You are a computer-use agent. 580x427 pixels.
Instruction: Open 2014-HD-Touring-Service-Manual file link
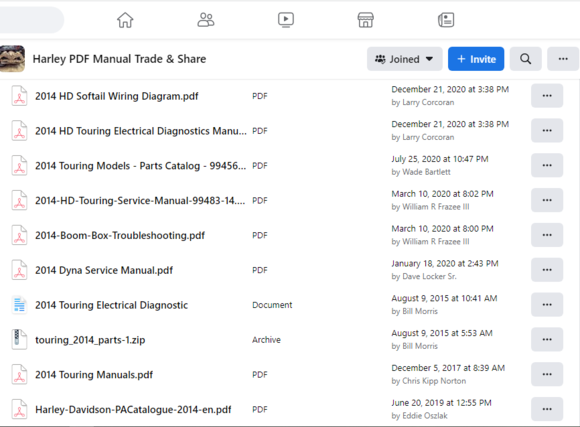pos(140,201)
